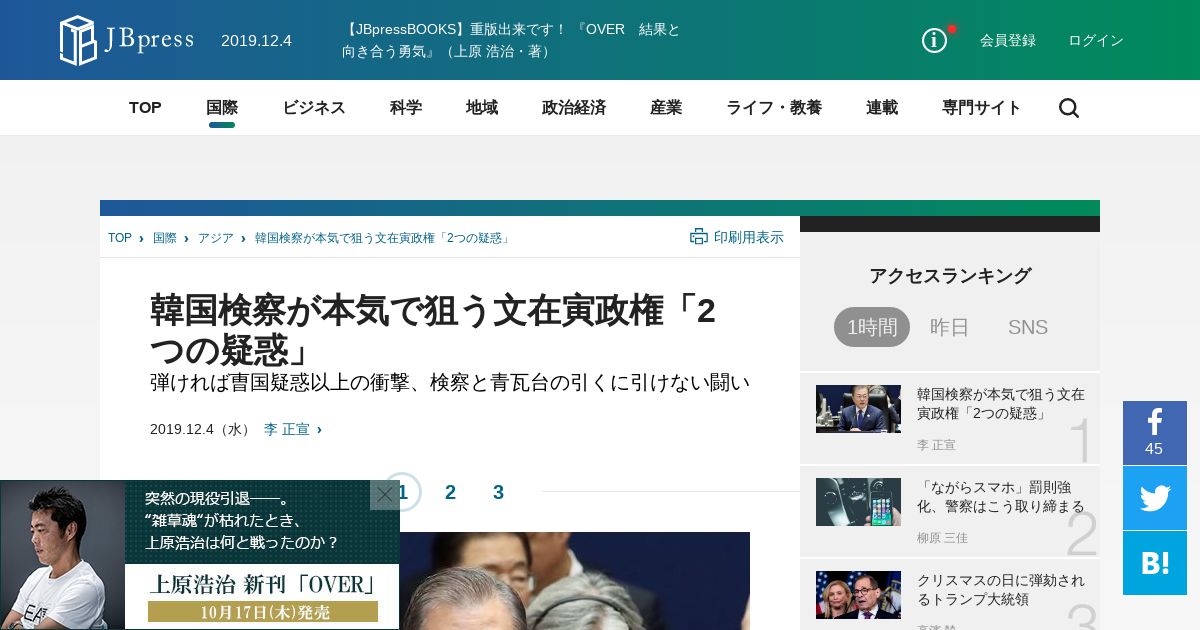Image resolution: width=1200 pixels, height=630 pixels.
Task: Open 科学 section
Action: click(406, 108)
